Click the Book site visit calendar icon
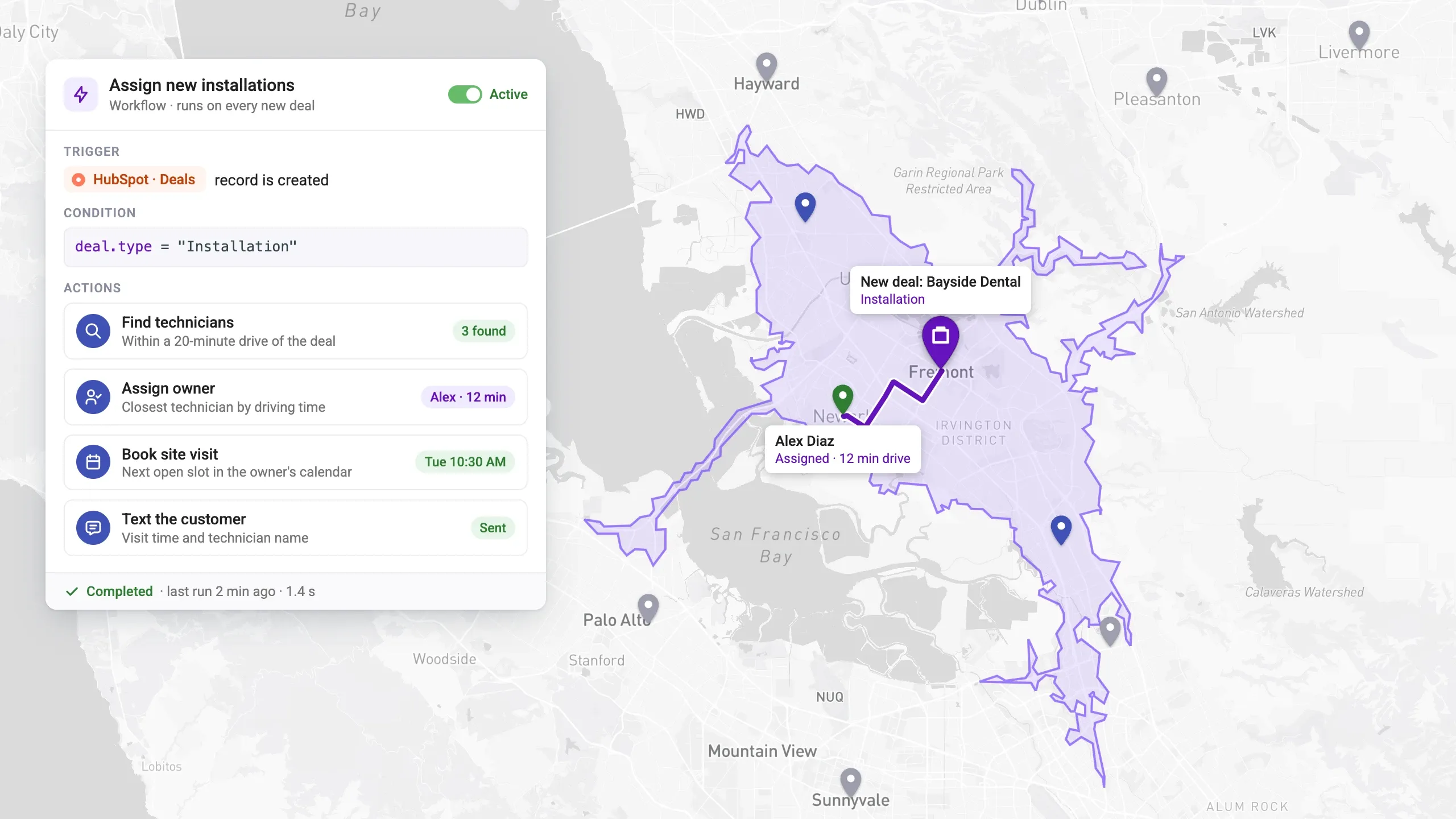This screenshot has height=819, width=1456. coord(93,462)
